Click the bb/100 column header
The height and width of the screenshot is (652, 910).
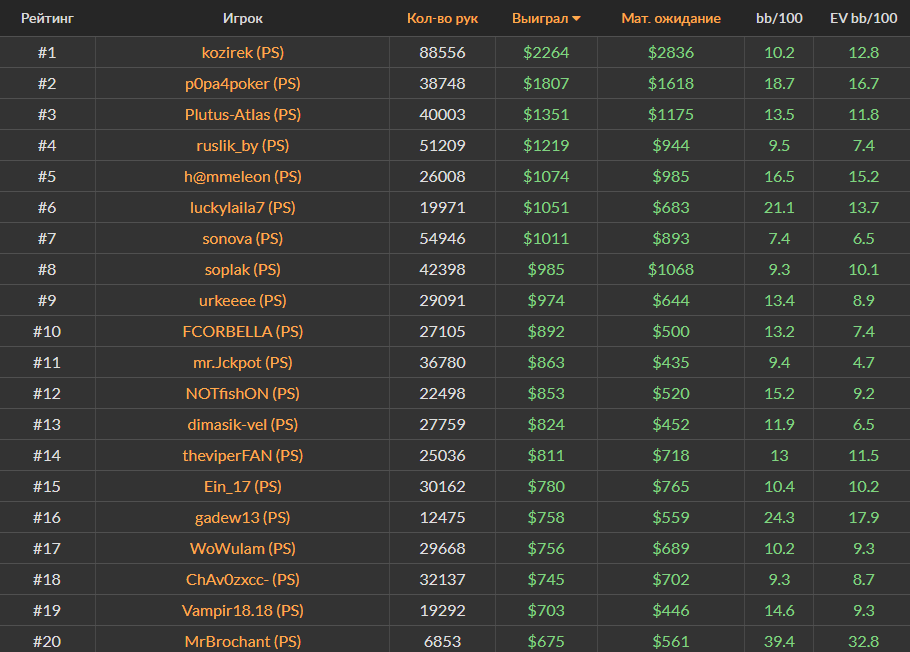pyautogui.click(x=778, y=18)
